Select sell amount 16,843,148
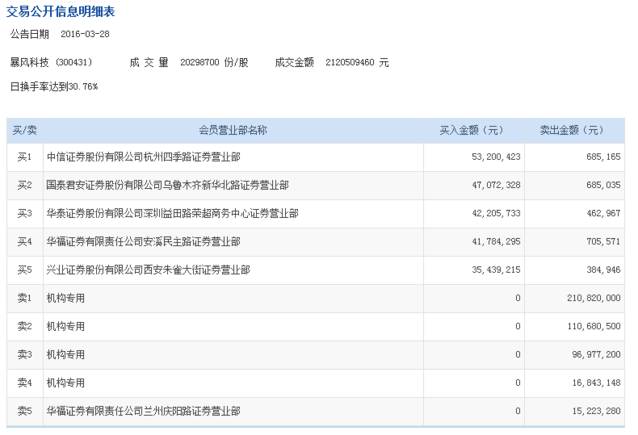Screen dimensions: 638x435 click(x=596, y=383)
